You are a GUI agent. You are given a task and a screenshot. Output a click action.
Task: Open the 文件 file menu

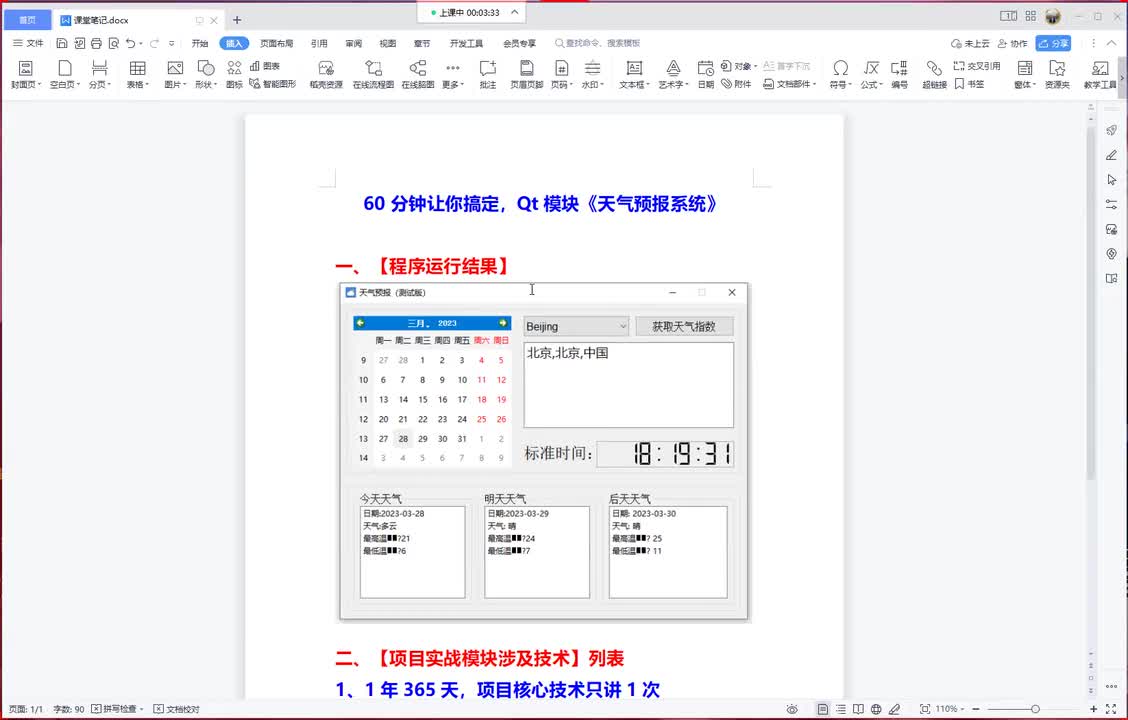tap(29, 43)
